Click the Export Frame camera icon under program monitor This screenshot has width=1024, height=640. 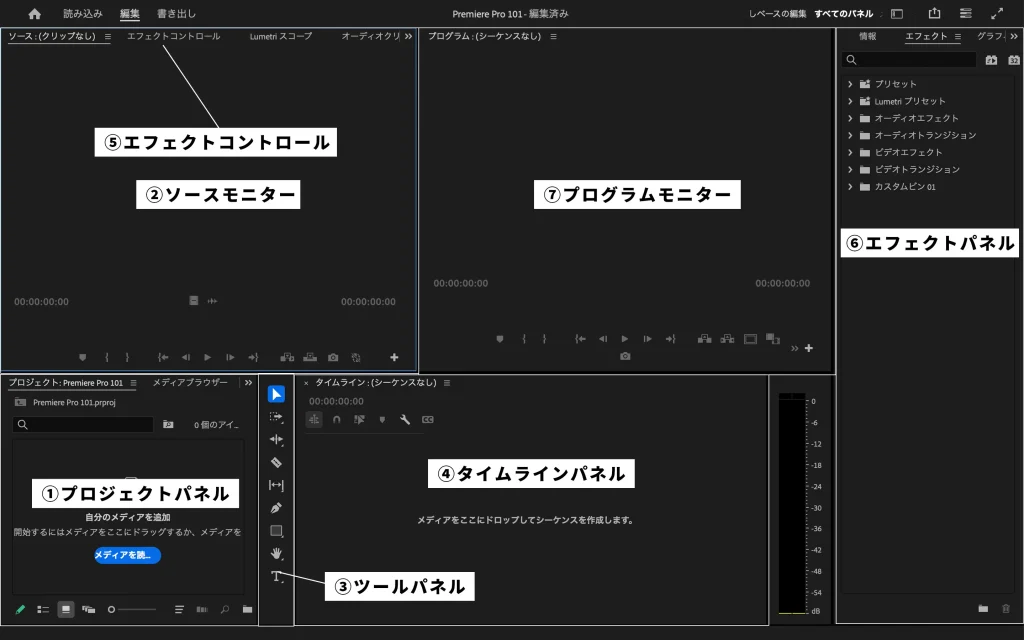(625, 356)
